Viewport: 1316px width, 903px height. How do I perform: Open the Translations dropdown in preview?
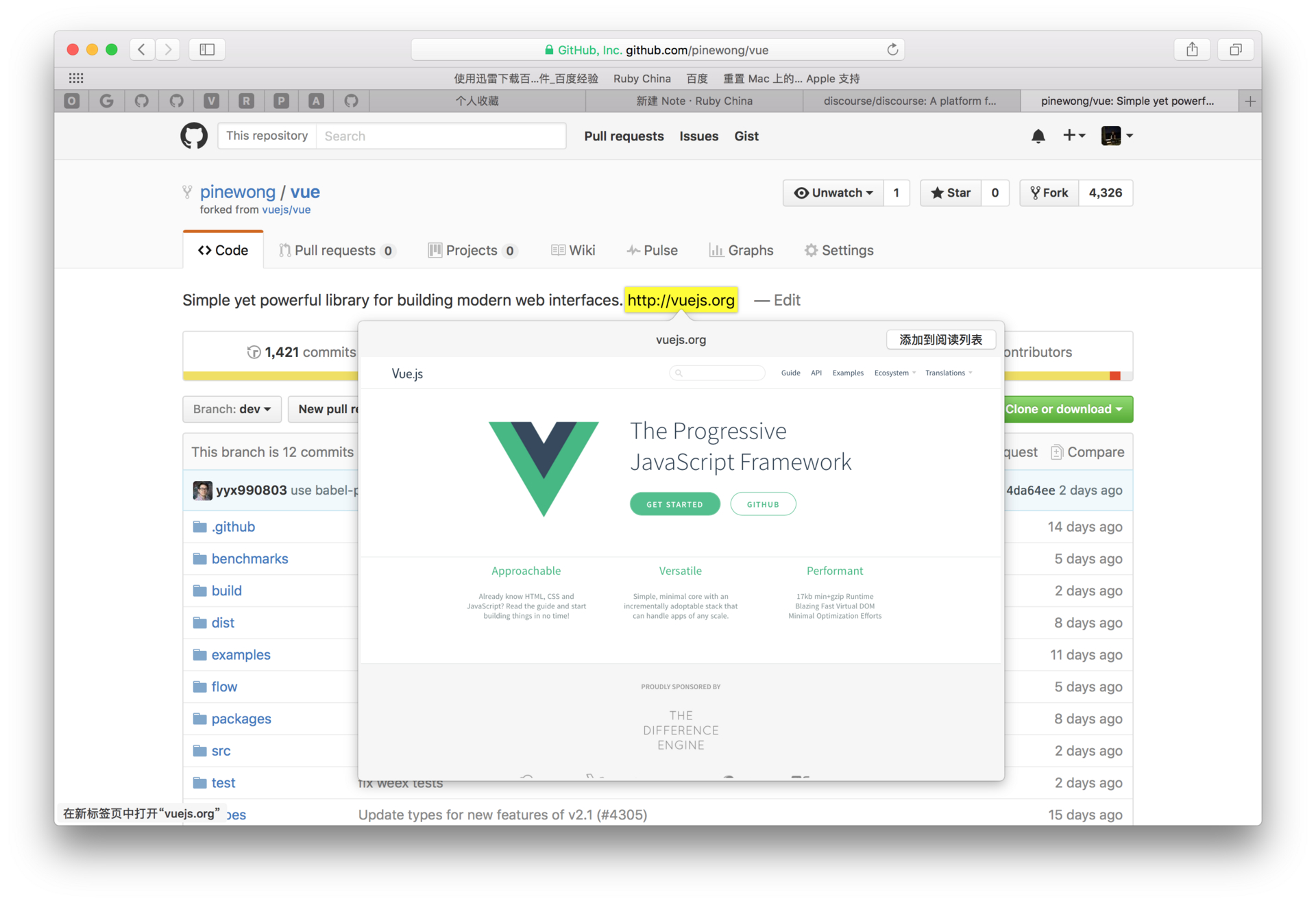point(948,373)
